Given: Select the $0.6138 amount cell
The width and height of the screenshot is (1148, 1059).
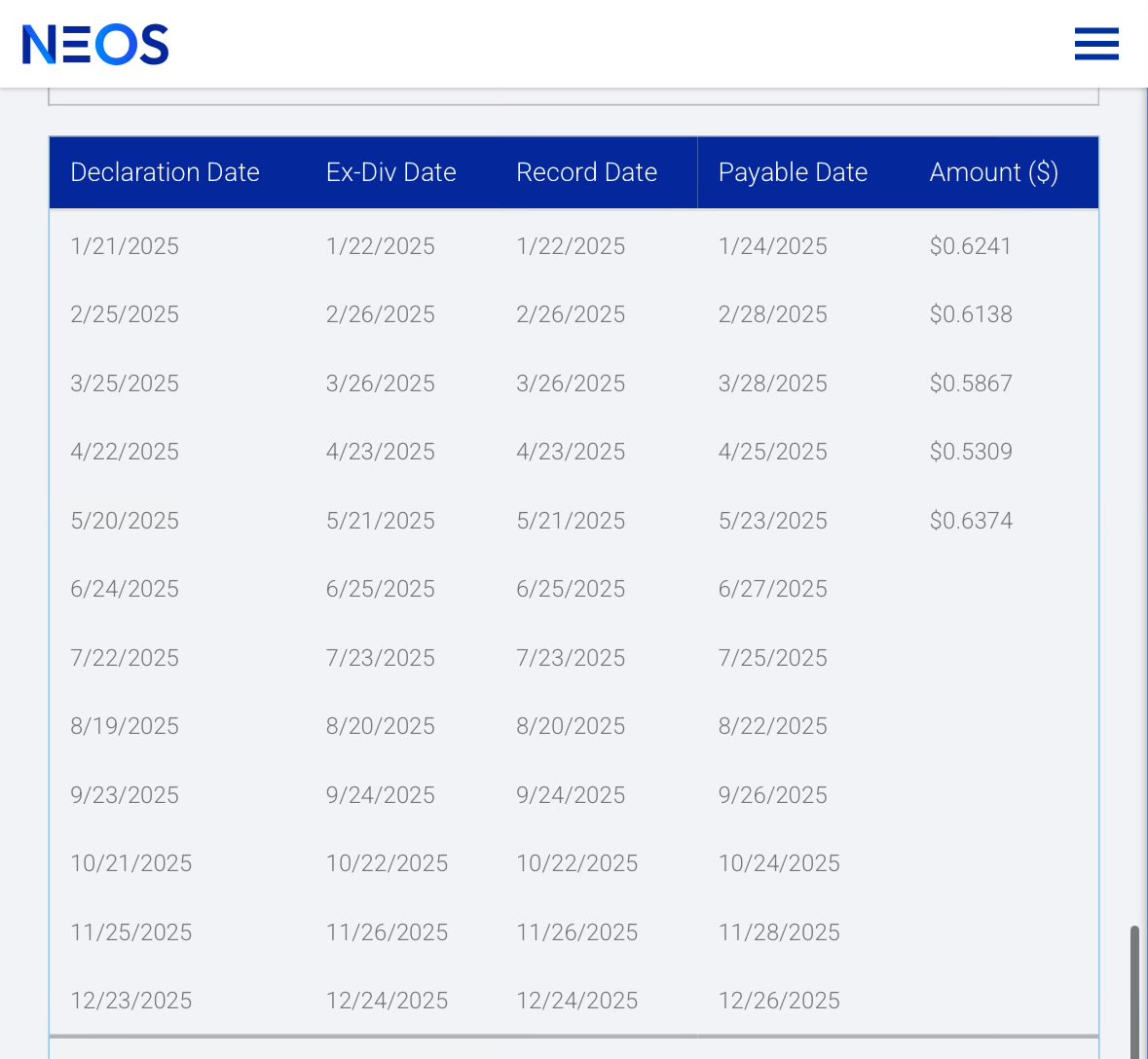Looking at the screenshot, I should [971, 314].
